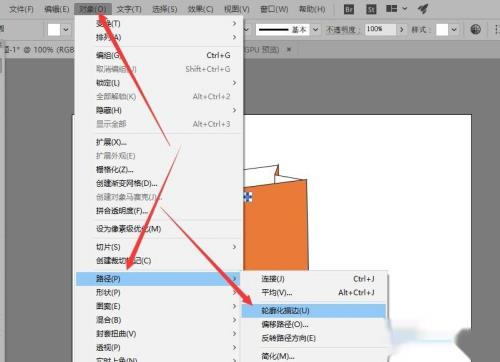Open the 对象(O) menu
This screenshot has height=362, width=500.
point(92,9)
